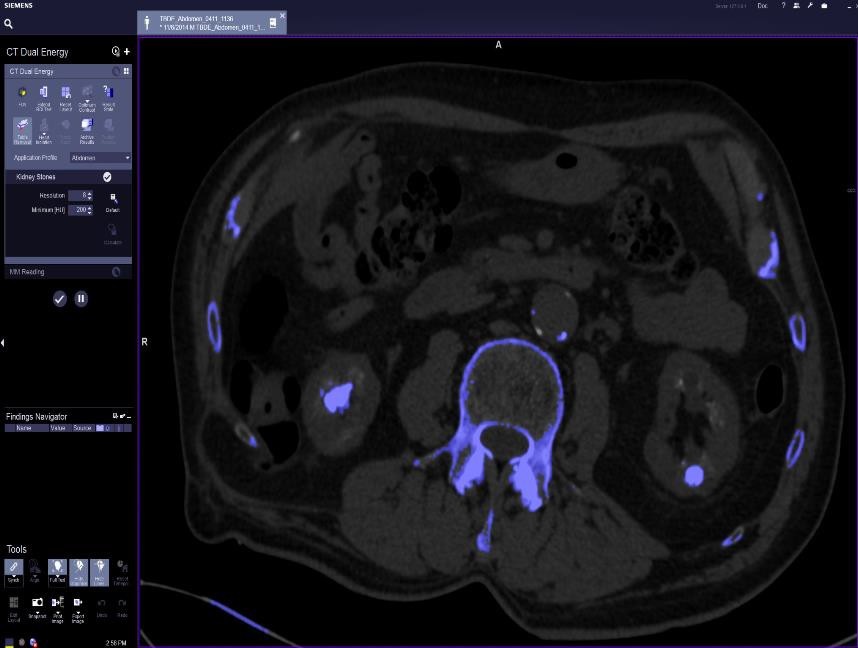Click the Default settings icon
The height and width of the screenshot is (648, 858).
click(x=113, y=199)
